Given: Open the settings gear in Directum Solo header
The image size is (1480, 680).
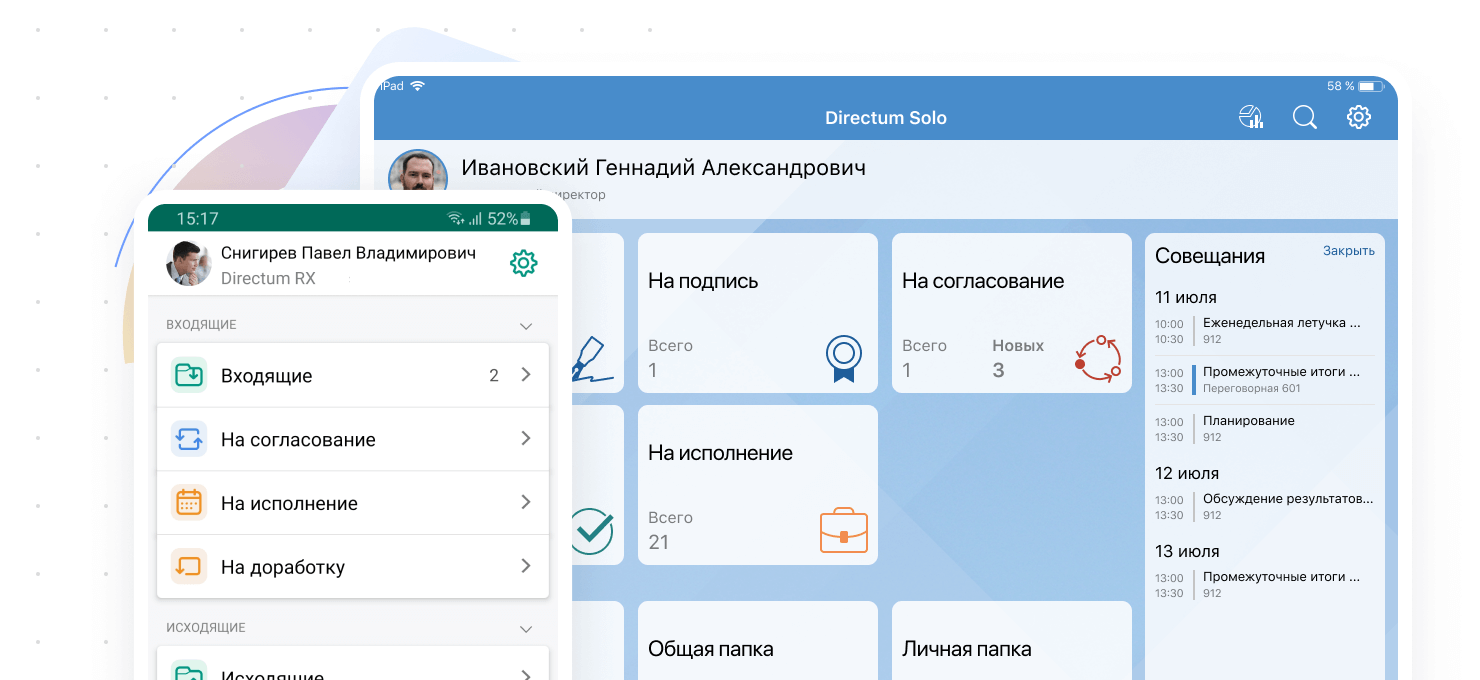Looking at the screenshot, I should (1358, 117).
